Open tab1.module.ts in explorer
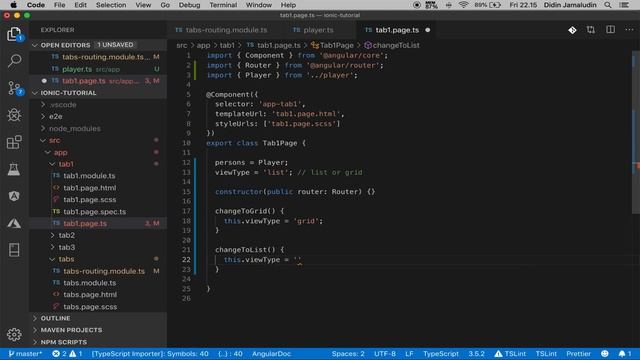Viewport: 640px width, 360px height. pyautogui.click(x=89, y=176)
